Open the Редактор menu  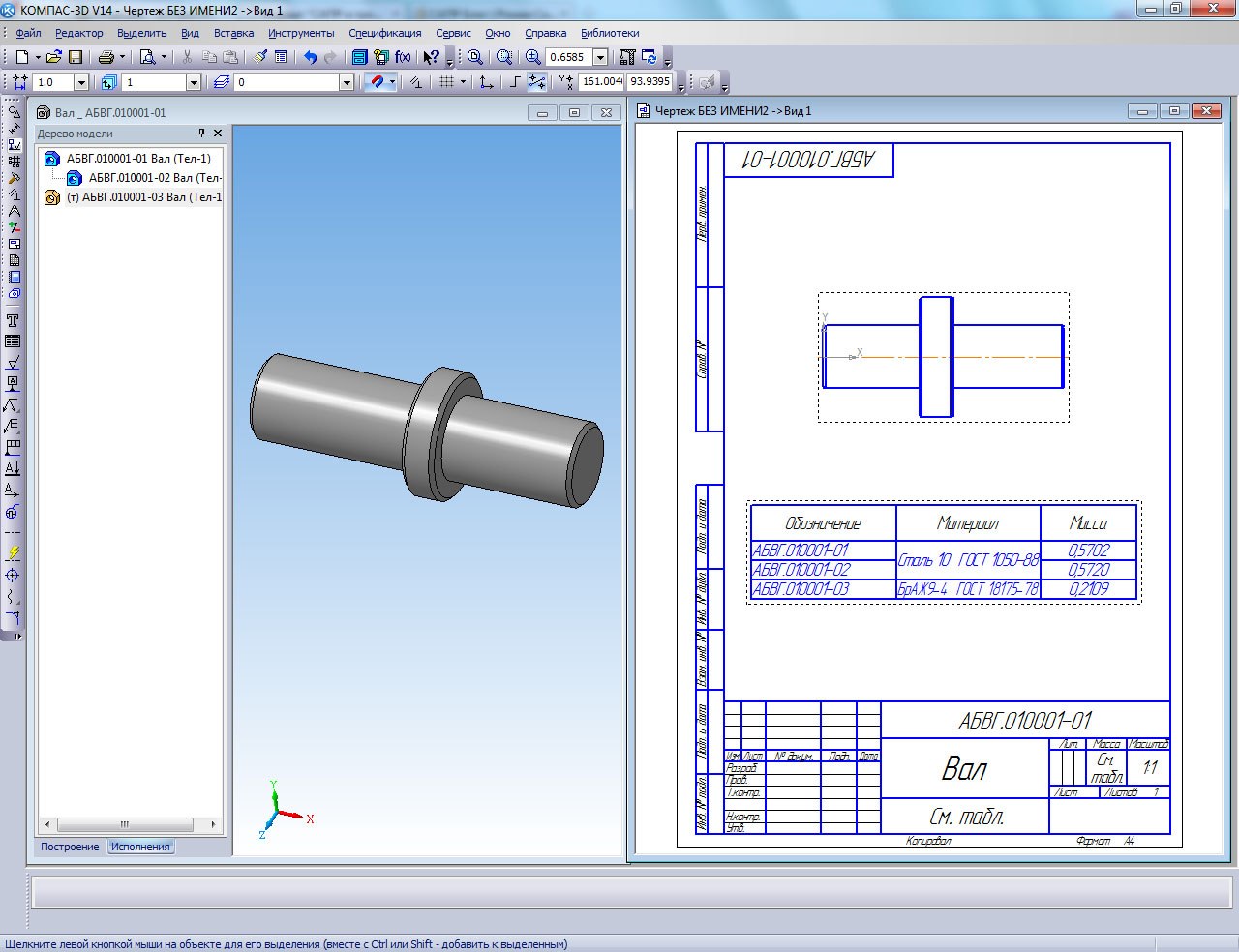(79, 33)
